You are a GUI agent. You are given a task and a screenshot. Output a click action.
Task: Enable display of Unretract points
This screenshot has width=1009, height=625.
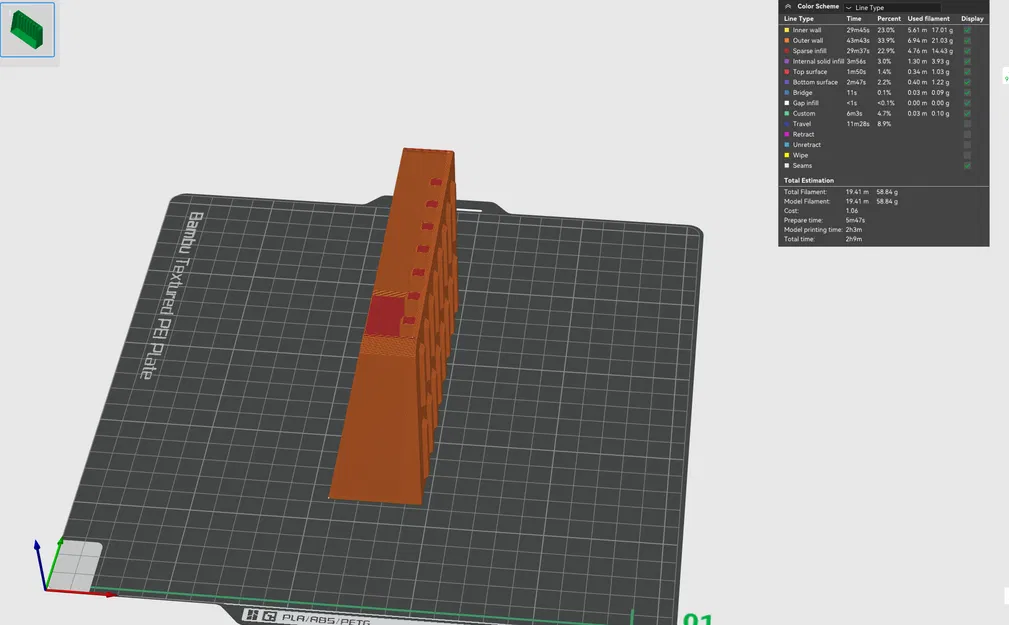pos(967,145)
